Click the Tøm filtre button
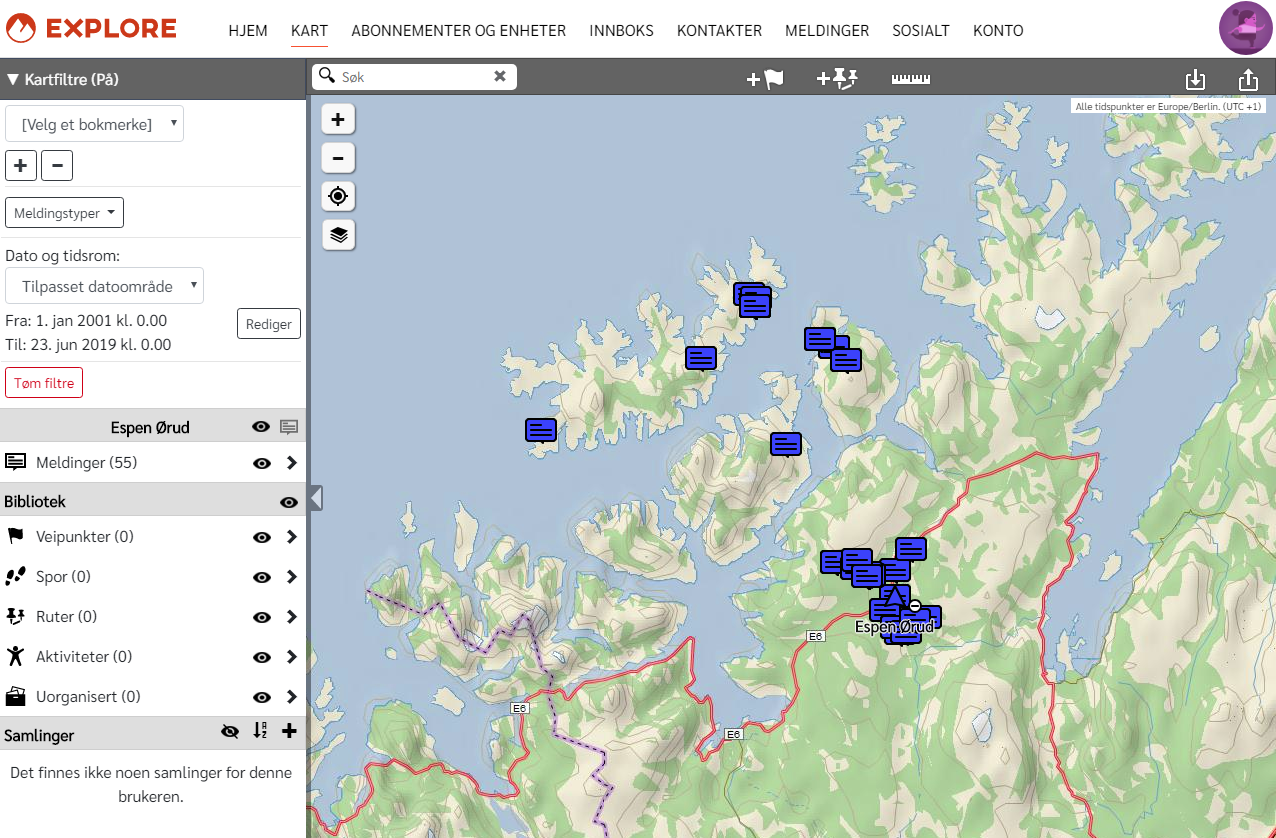Screen dimensions: 1276x838 (x=44, y=383)
